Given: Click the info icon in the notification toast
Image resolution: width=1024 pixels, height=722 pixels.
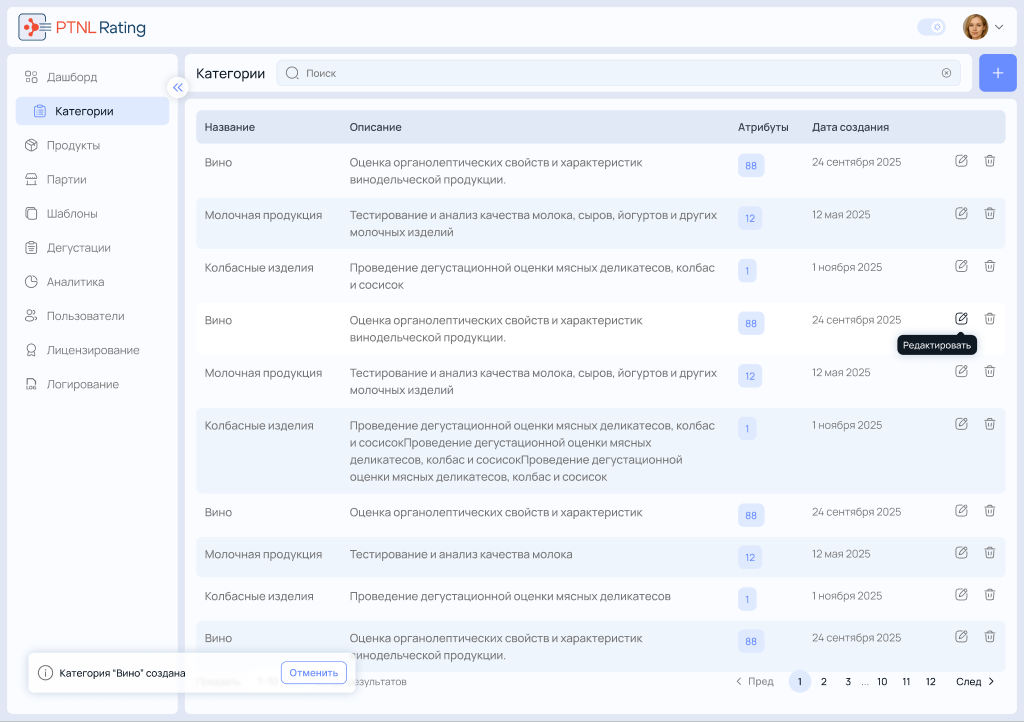Looking at the screenshot, I should 45,672.
